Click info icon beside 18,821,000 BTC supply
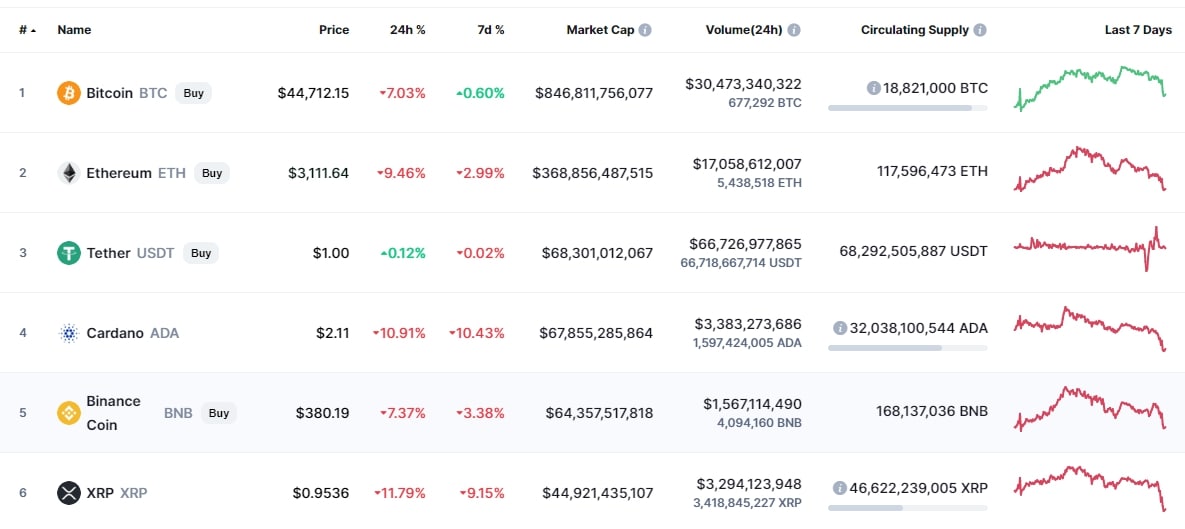 point(873,88)
